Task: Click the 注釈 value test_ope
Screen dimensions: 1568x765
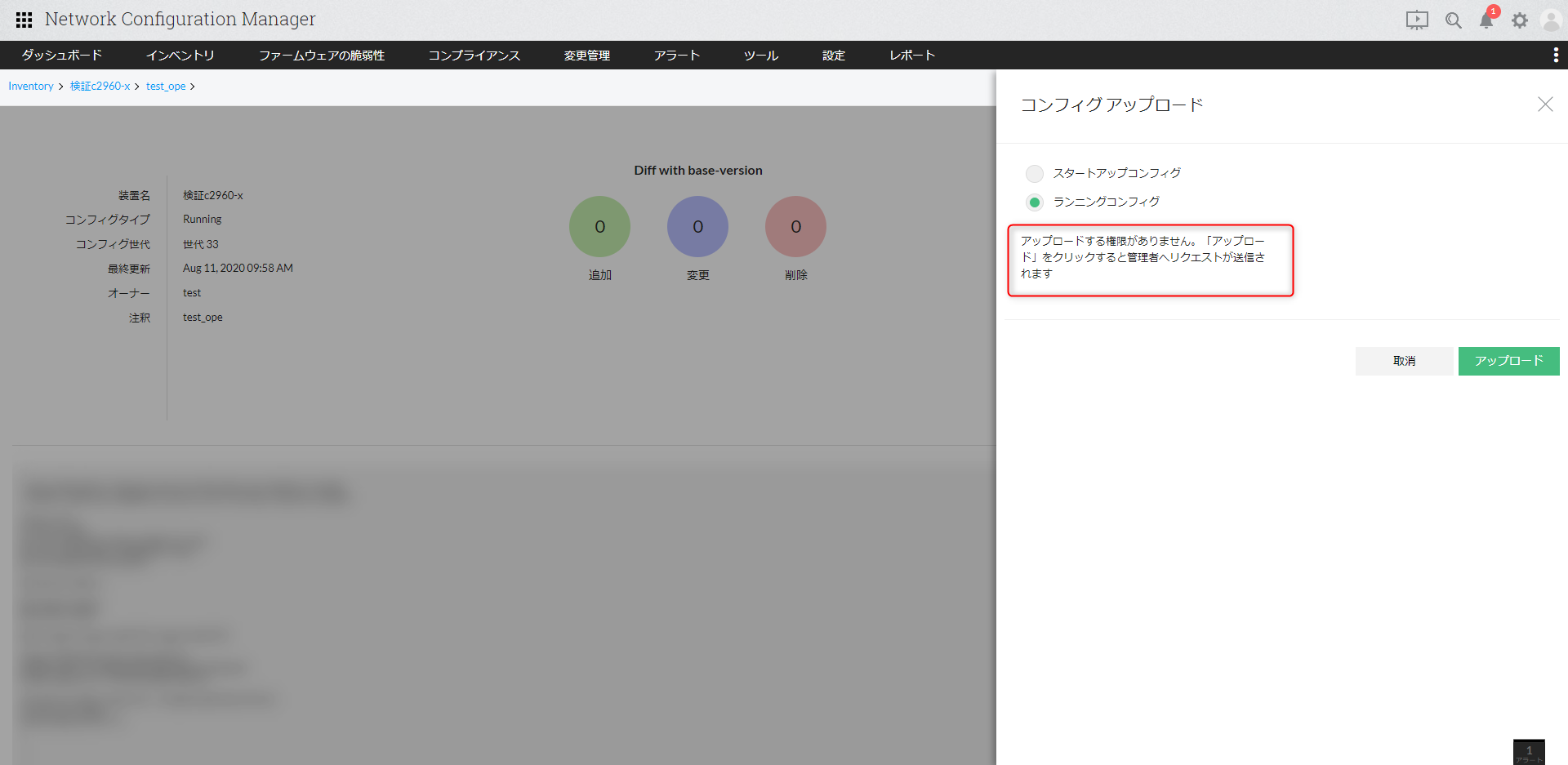Action: pyautogui.click(x=203, y=318)
